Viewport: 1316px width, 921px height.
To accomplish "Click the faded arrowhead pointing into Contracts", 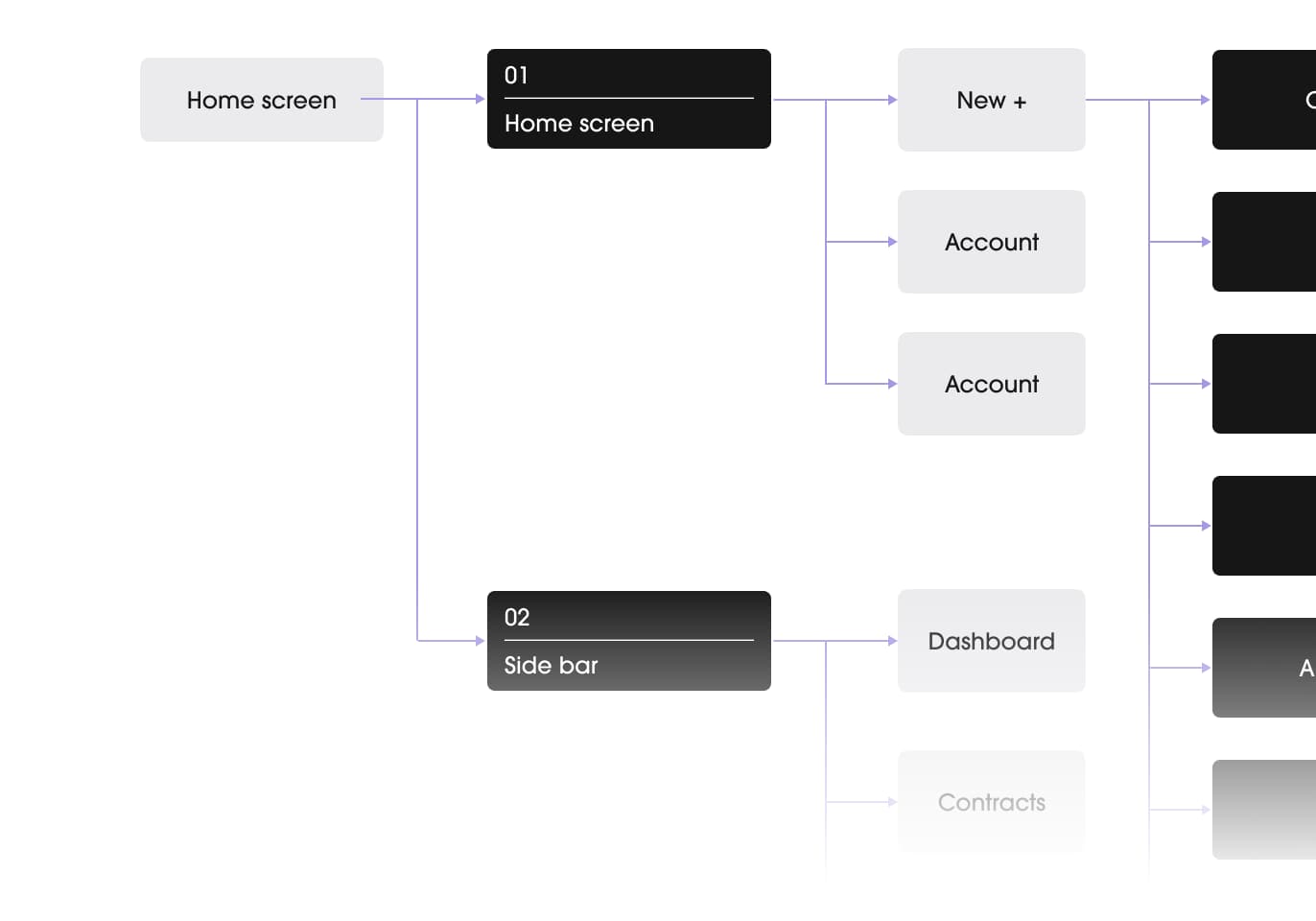I will [x=892, y=802].
